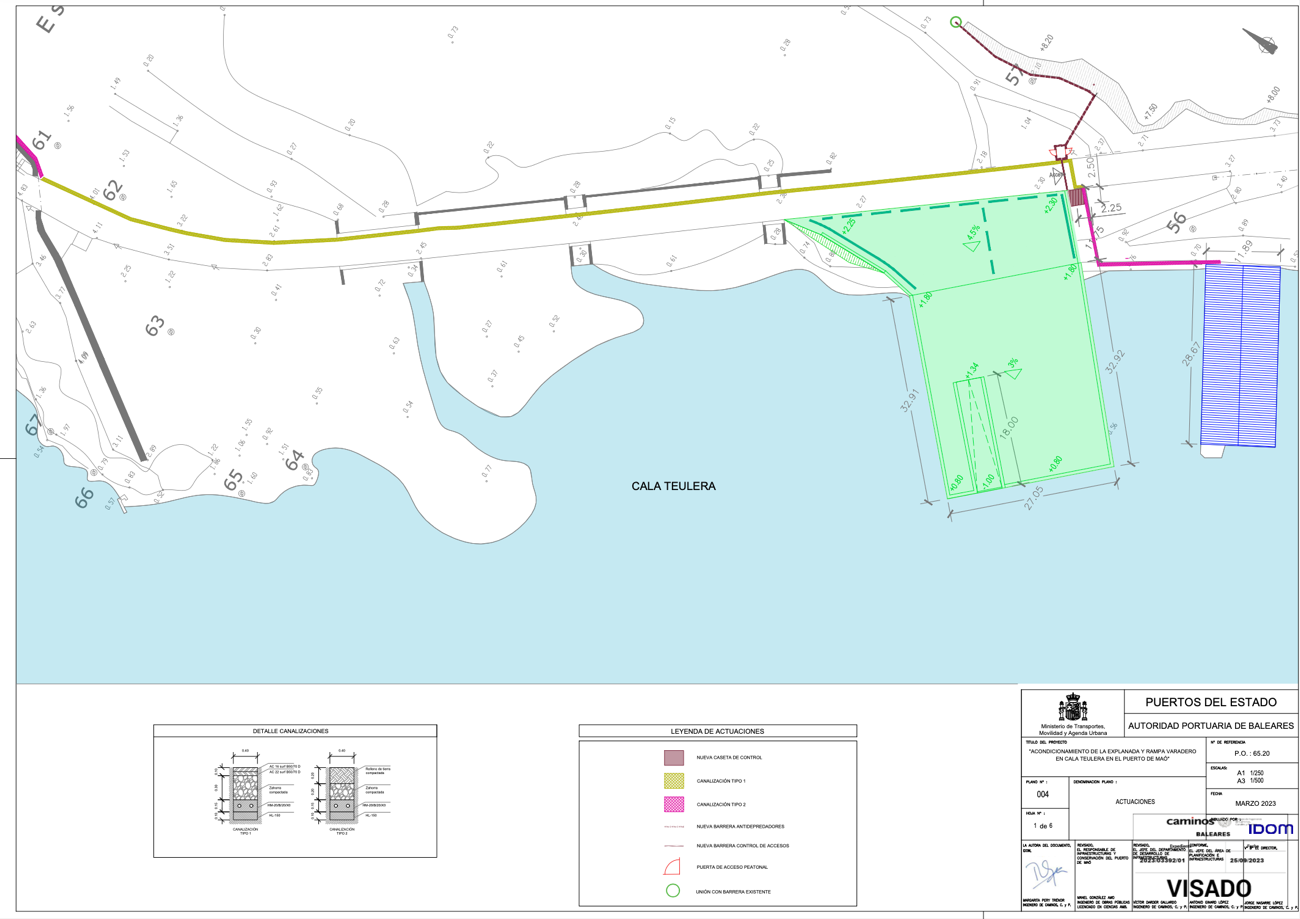This screenshot has width=1300, height=919.
Task: Click the "VISADO" stamp text
Action: 1208,888
